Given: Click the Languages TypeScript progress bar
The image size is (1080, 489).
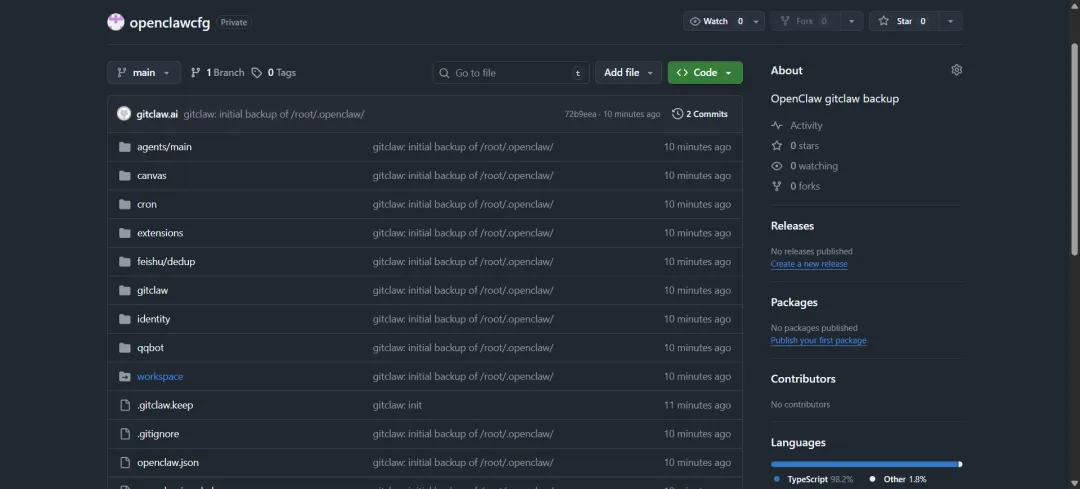Looking at the screenshot, I should coord(864,464).
